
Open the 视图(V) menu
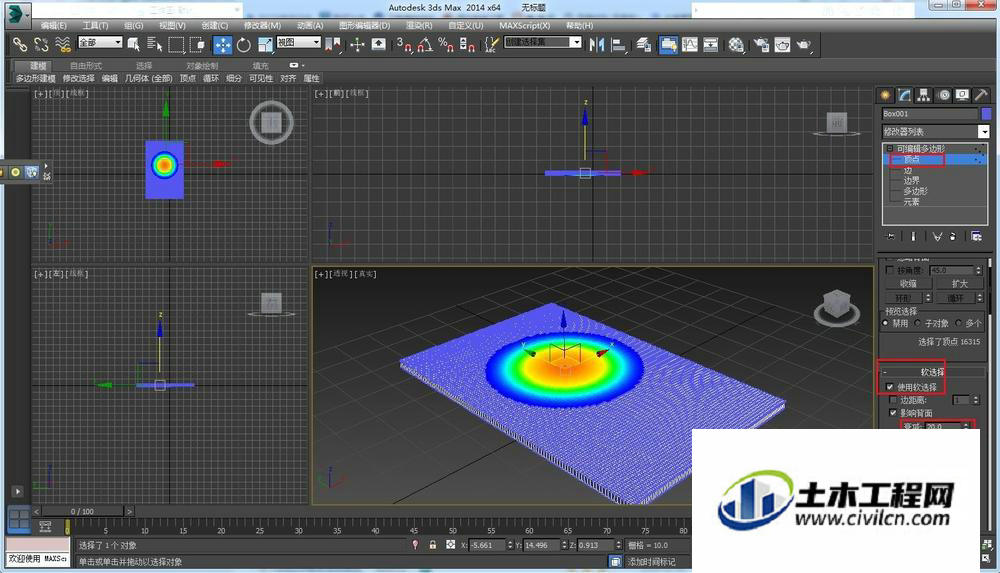coord(172,26)
